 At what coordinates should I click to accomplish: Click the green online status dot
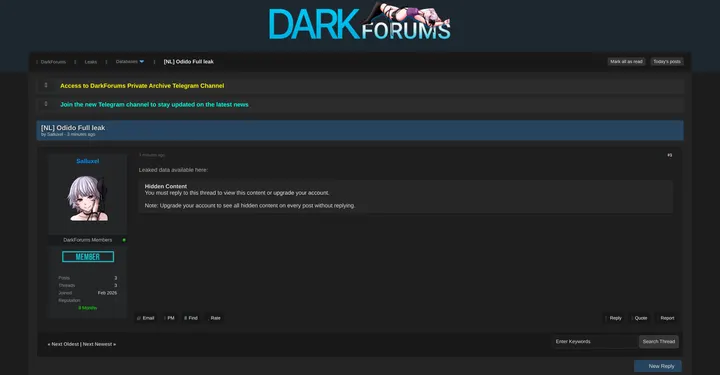pos(124,240)
